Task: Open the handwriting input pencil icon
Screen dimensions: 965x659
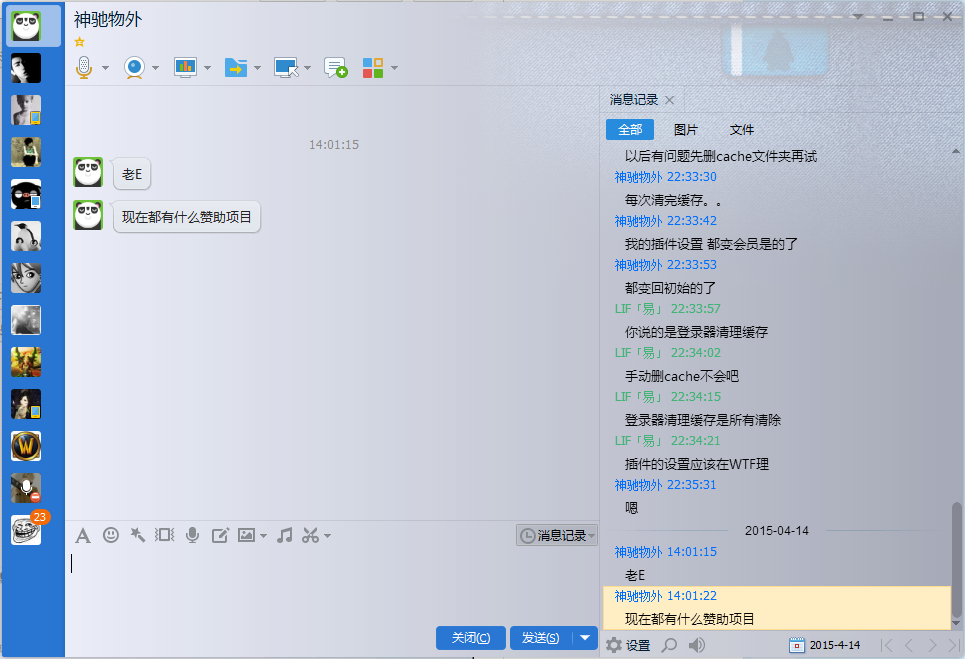Action: click(x=220, y=535)
